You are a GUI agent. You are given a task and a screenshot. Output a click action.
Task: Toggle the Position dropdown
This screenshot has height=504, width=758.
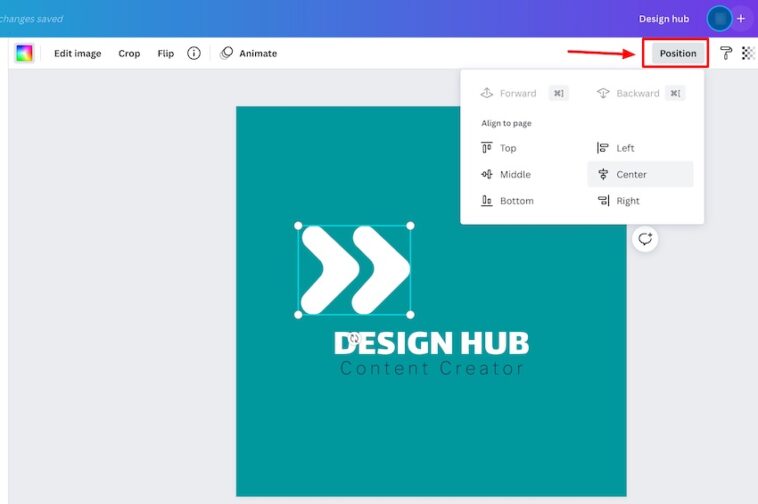677,53
